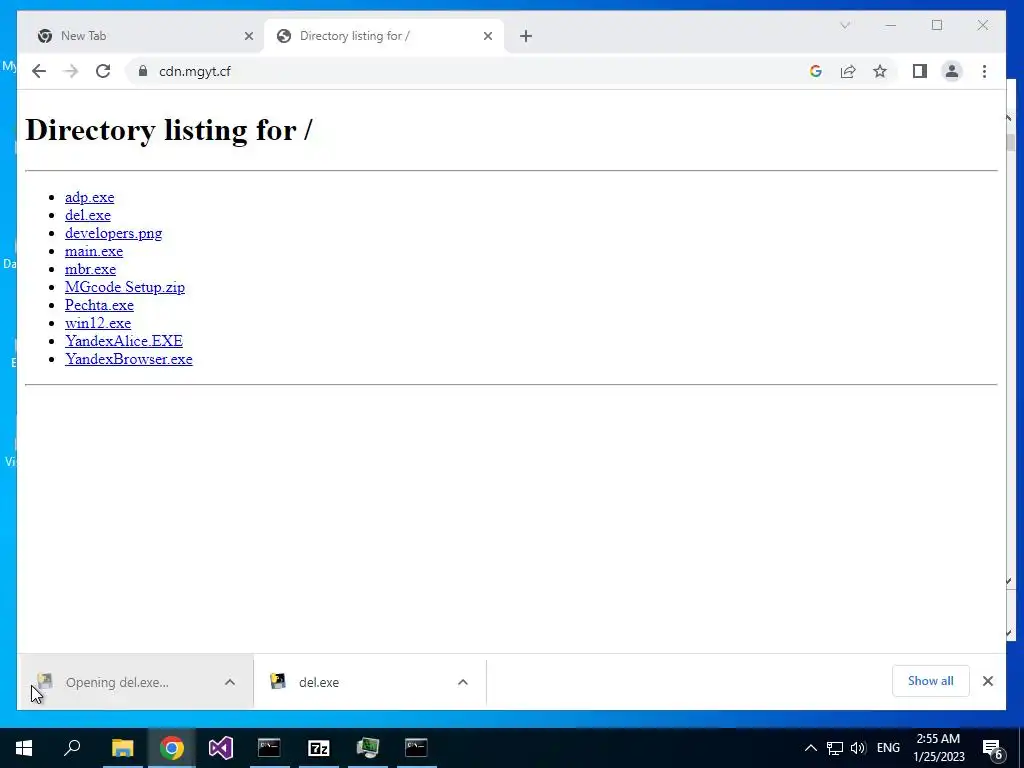Open the finished del.exe download item
This screenshot has width=1024, height=768.
coord(319,682)
